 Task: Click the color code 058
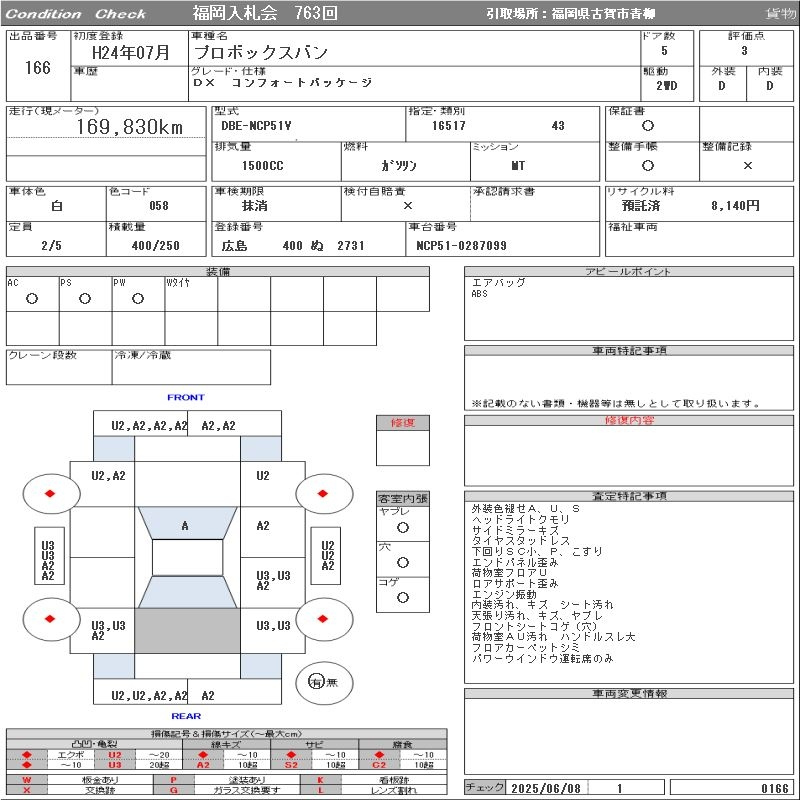pyautogui.click(x=159, y=206)
